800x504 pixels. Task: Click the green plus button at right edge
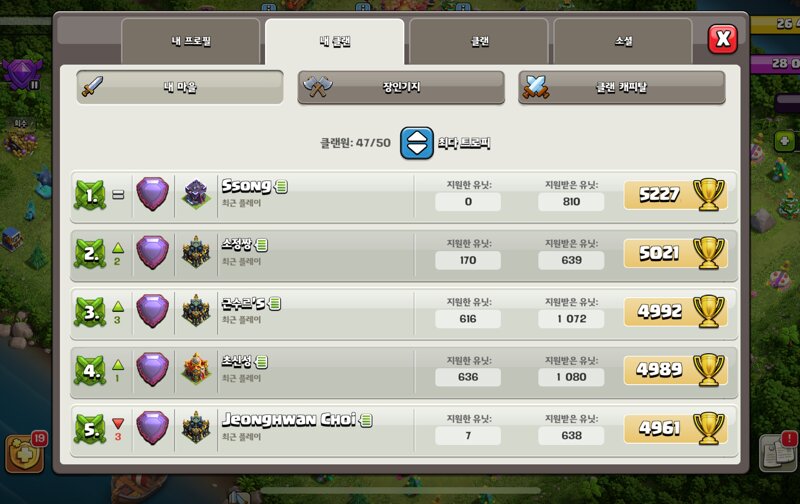pos(784,141)
